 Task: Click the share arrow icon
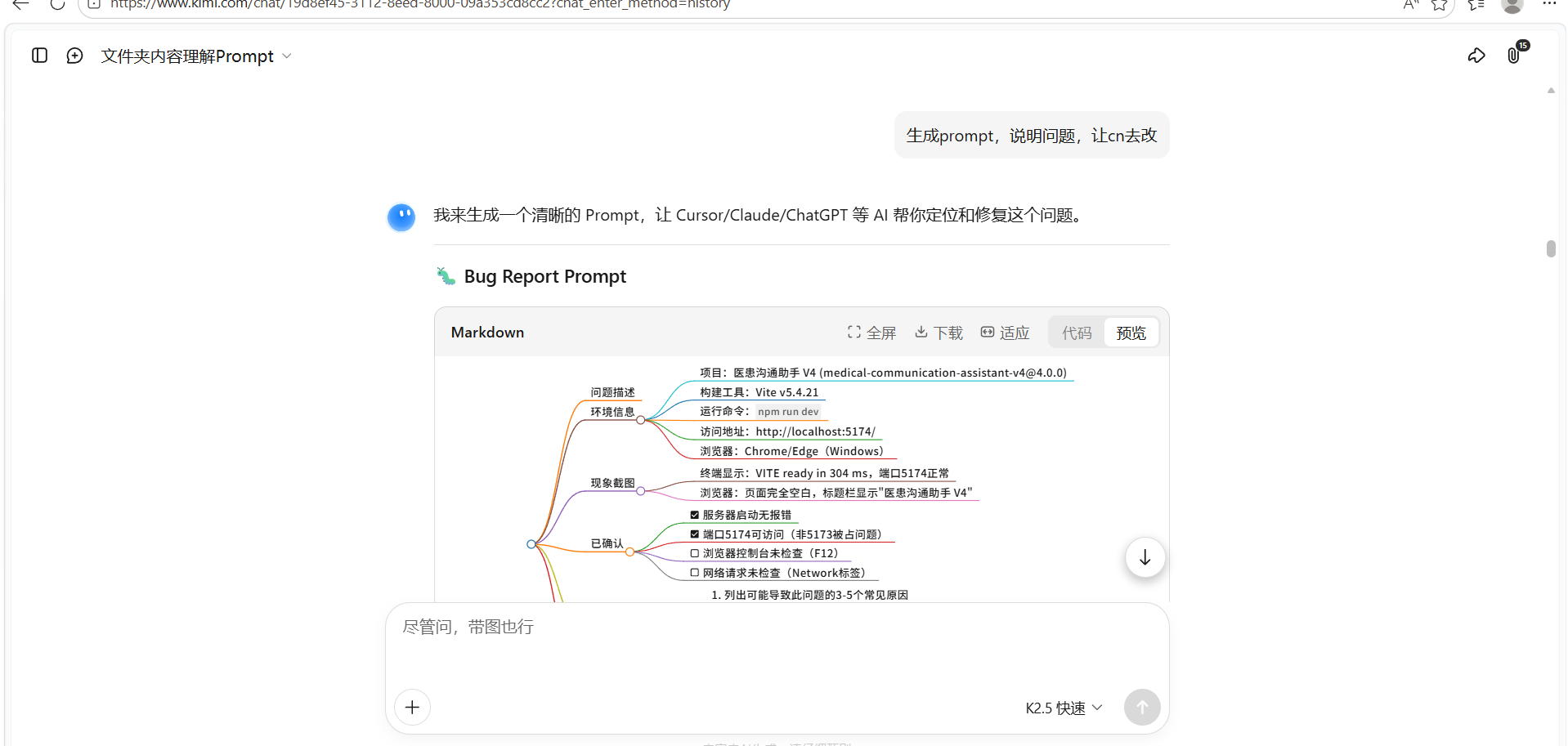[1476, 56]
